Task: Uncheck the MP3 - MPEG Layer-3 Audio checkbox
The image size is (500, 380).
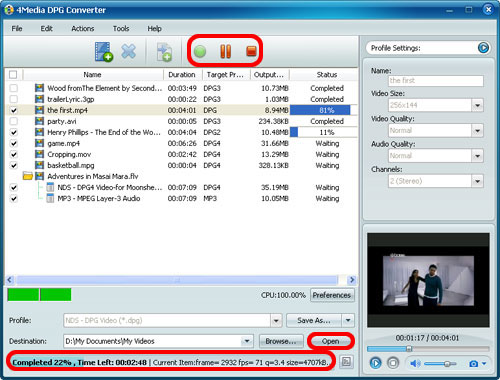Action: coord(13,198)
